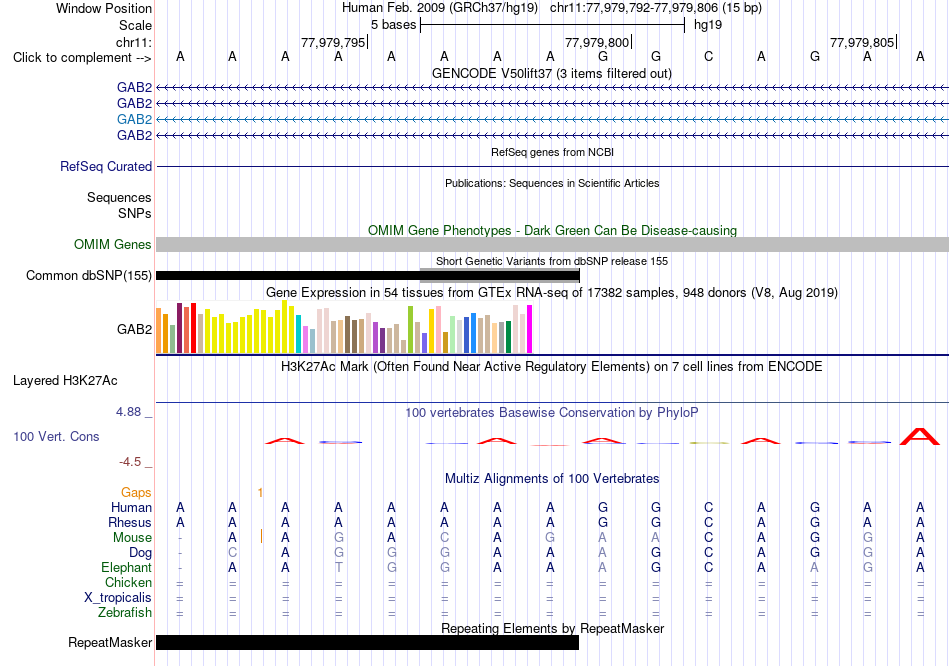950x666 pixels.
Task: Click the '5 bases' scale bar label
Action: pos(394,25)
